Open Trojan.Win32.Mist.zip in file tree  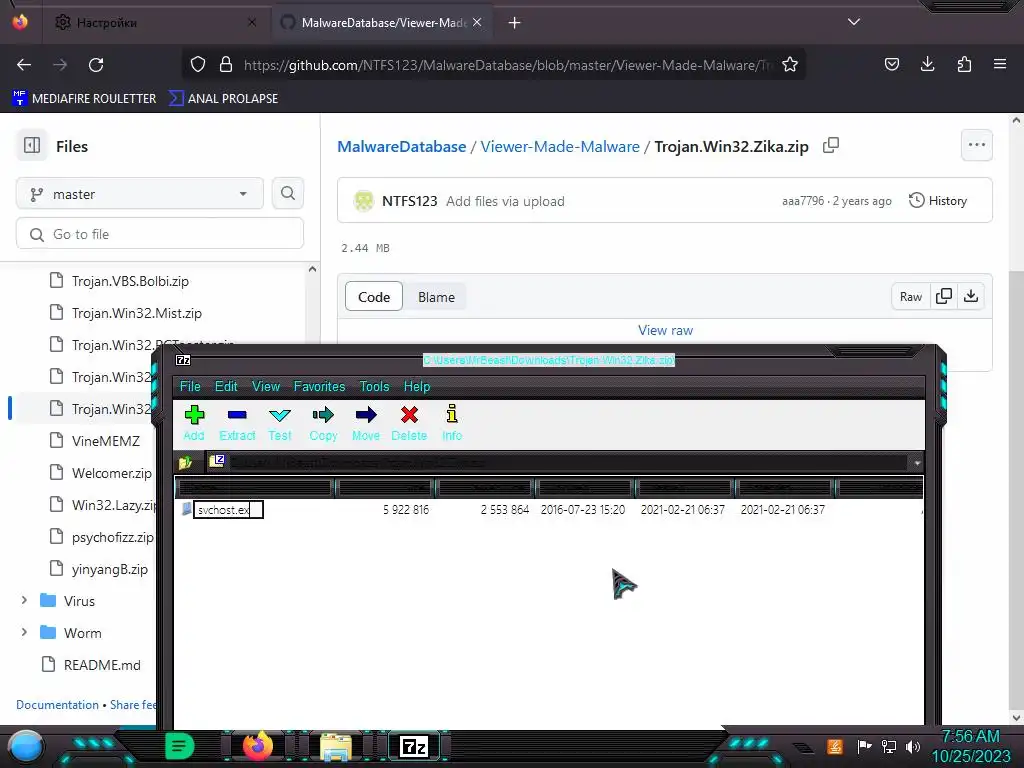click(136, 313)
